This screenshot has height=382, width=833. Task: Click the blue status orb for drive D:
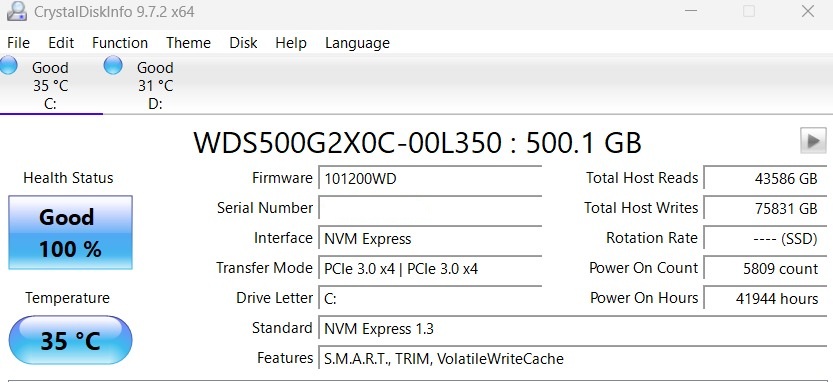click(x=113, y=65)
